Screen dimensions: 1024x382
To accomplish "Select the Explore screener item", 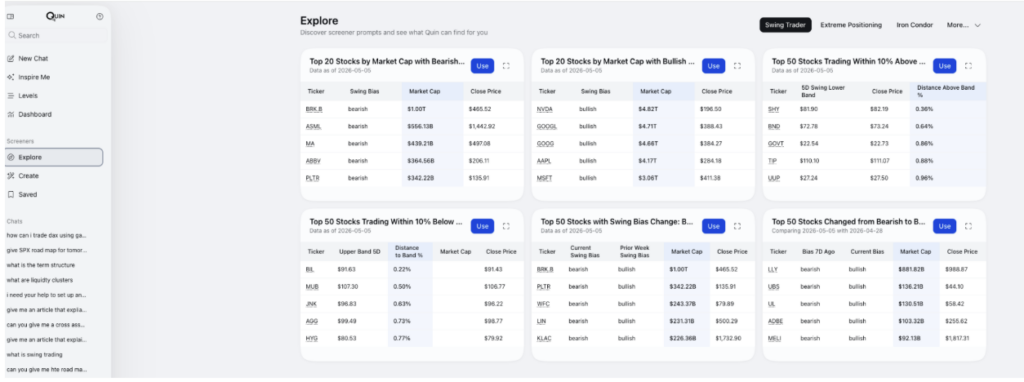I will 54,157.
